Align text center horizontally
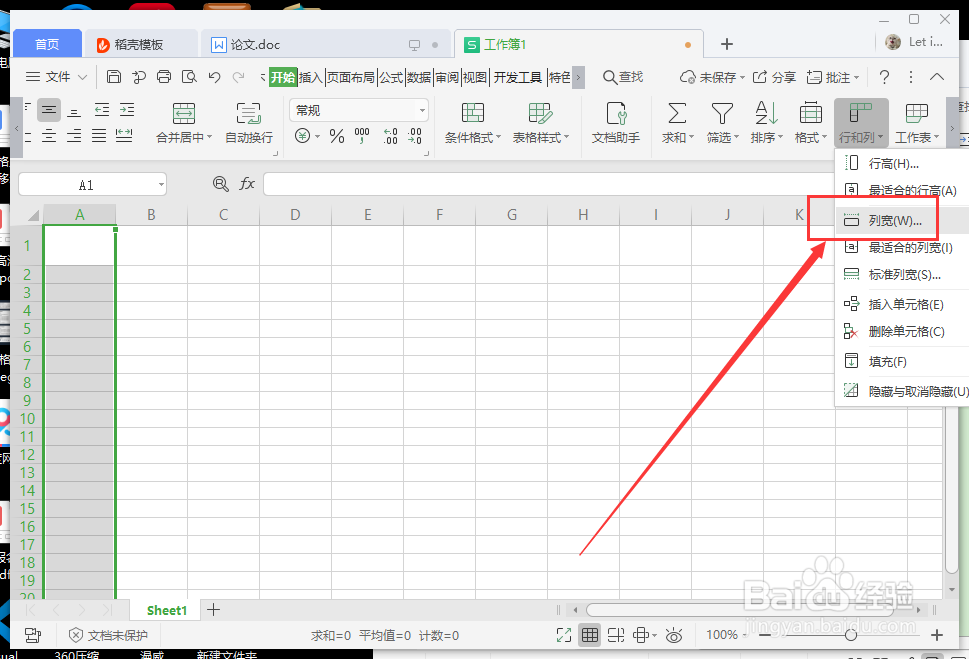 coord(49,135)
